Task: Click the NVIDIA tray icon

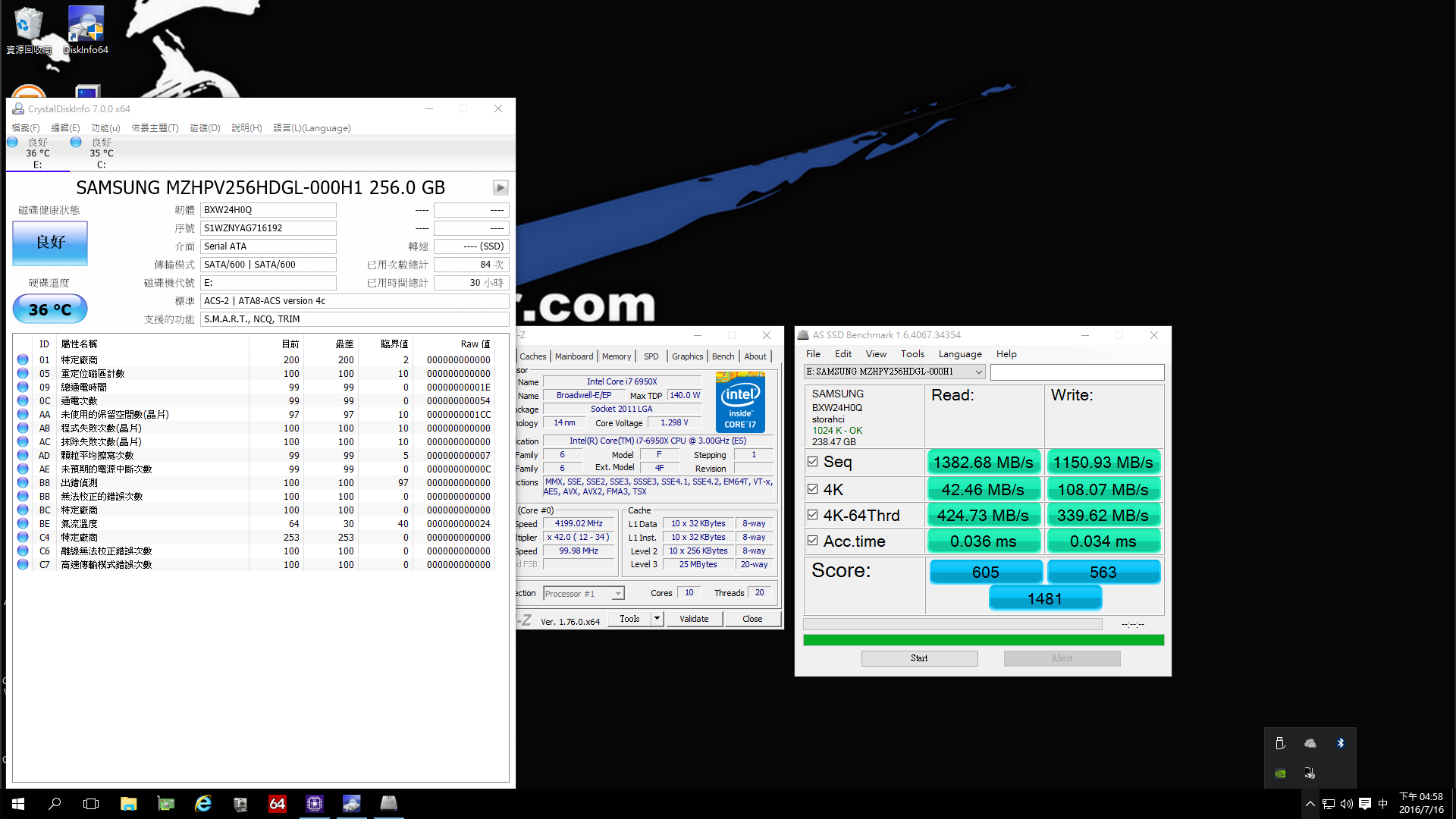Action: tap(1280, 773)
